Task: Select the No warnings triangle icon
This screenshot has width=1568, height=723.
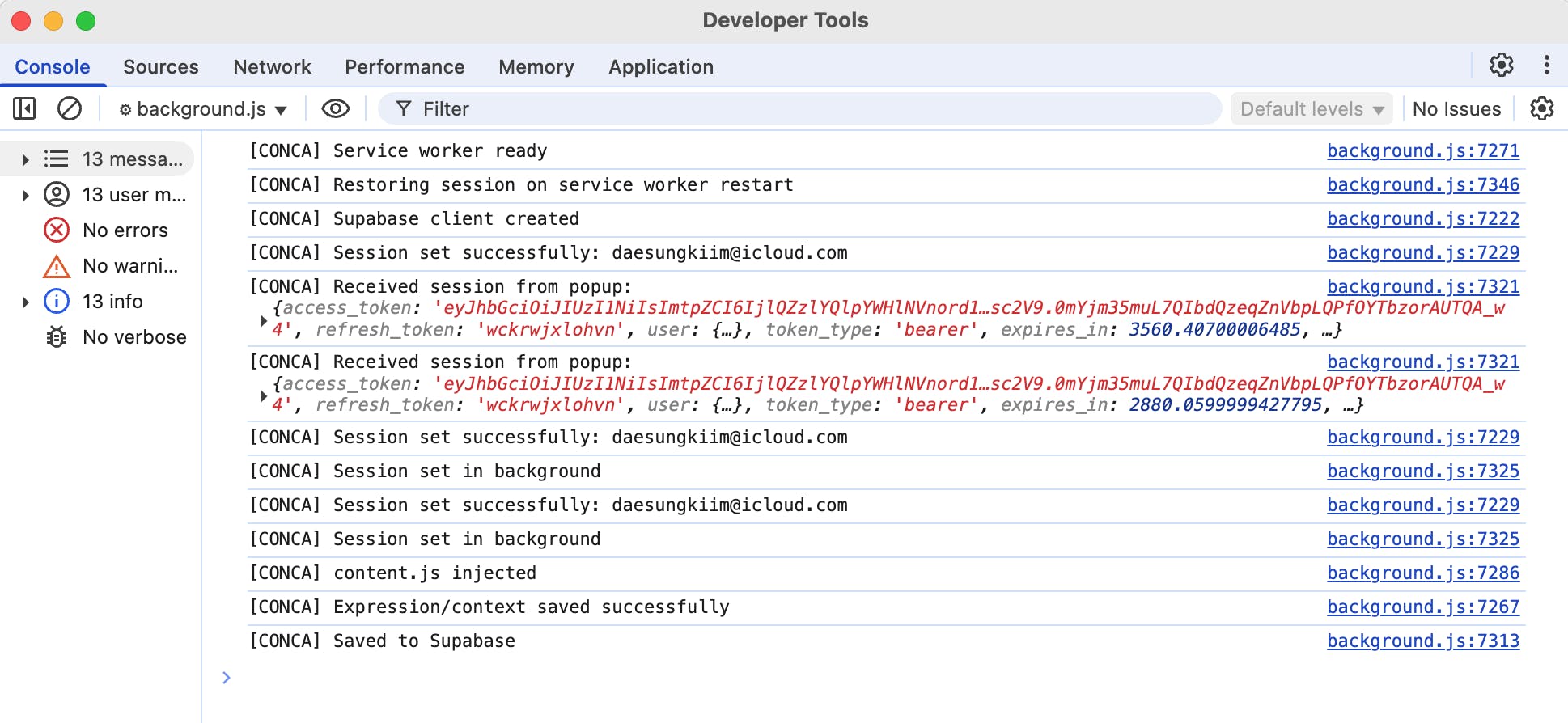Action: tap(56, 266)
